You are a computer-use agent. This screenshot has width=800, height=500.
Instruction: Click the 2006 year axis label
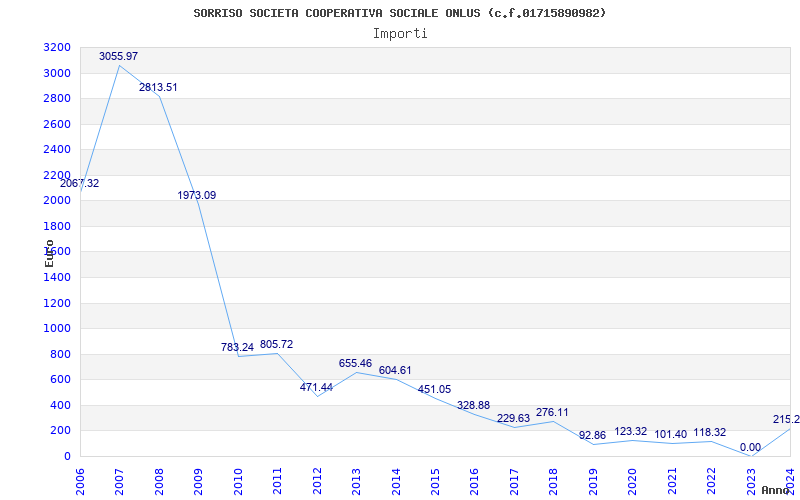coord(80,483)
